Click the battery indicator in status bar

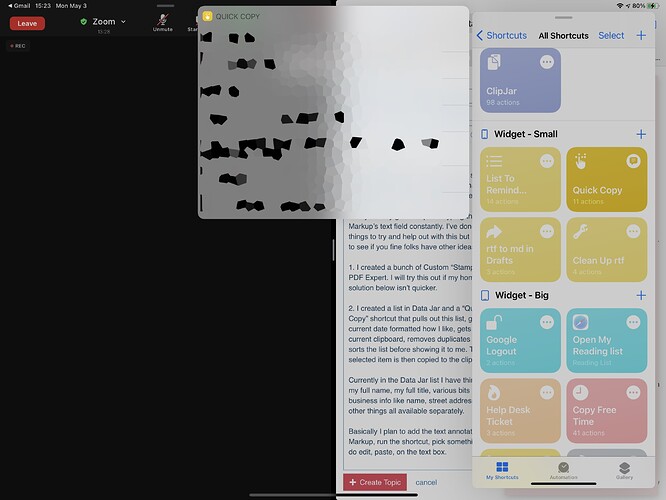[x=645, y=6]
